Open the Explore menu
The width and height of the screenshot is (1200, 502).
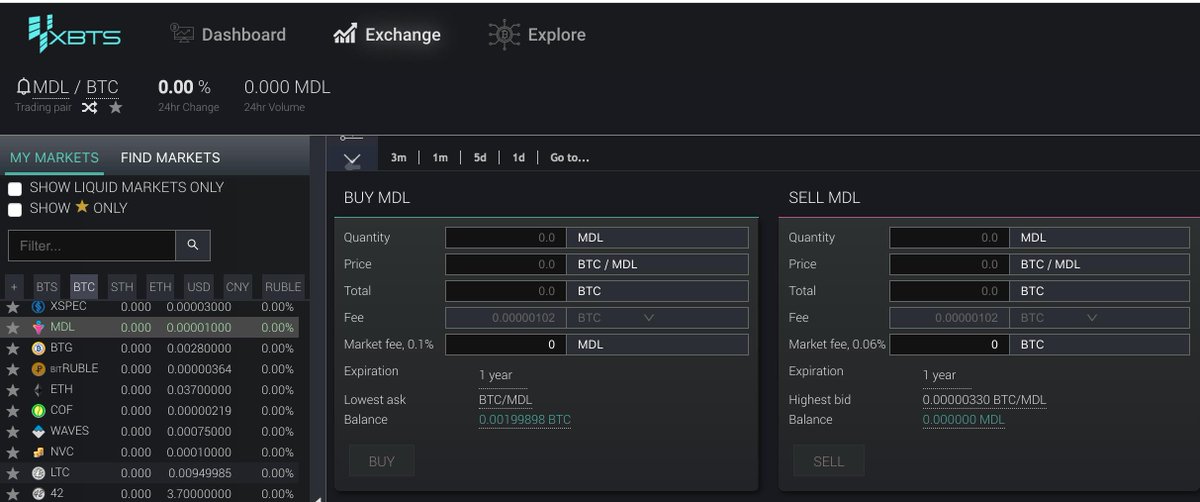[x=537, y=34]
